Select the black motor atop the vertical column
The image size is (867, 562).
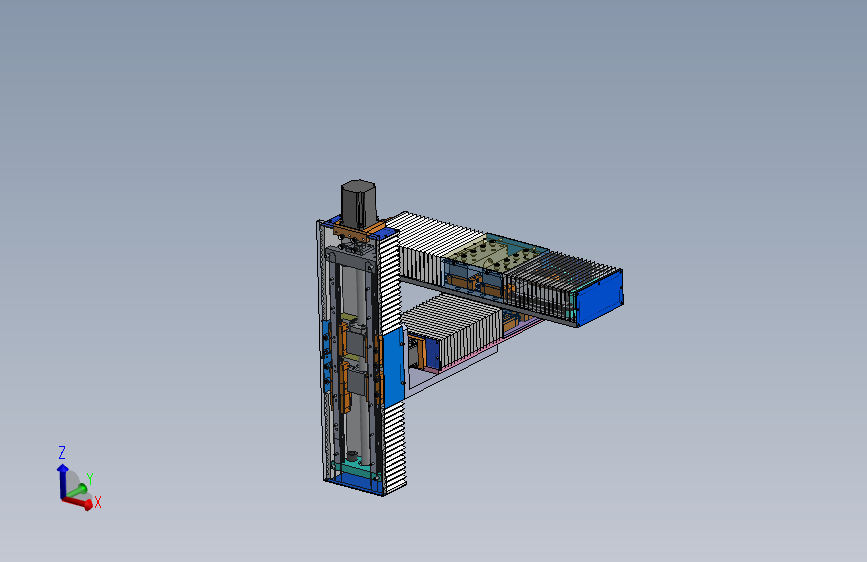[x=359, y=204]
